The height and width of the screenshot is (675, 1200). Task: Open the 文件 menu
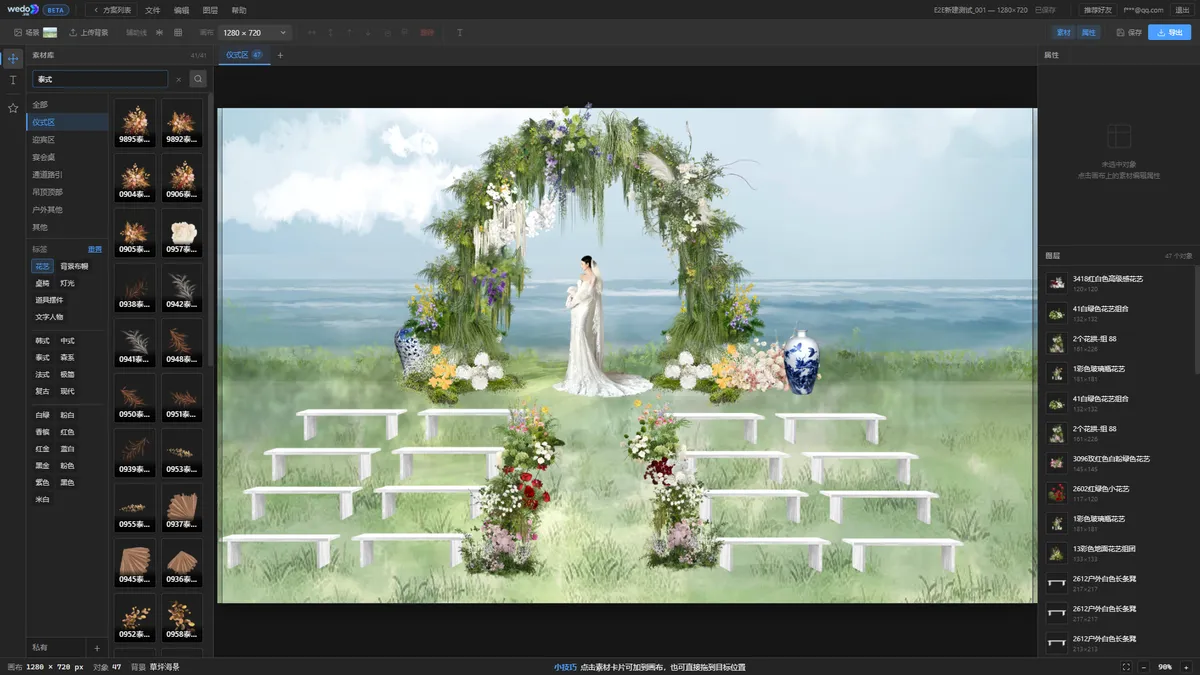[x=152, y=10]
